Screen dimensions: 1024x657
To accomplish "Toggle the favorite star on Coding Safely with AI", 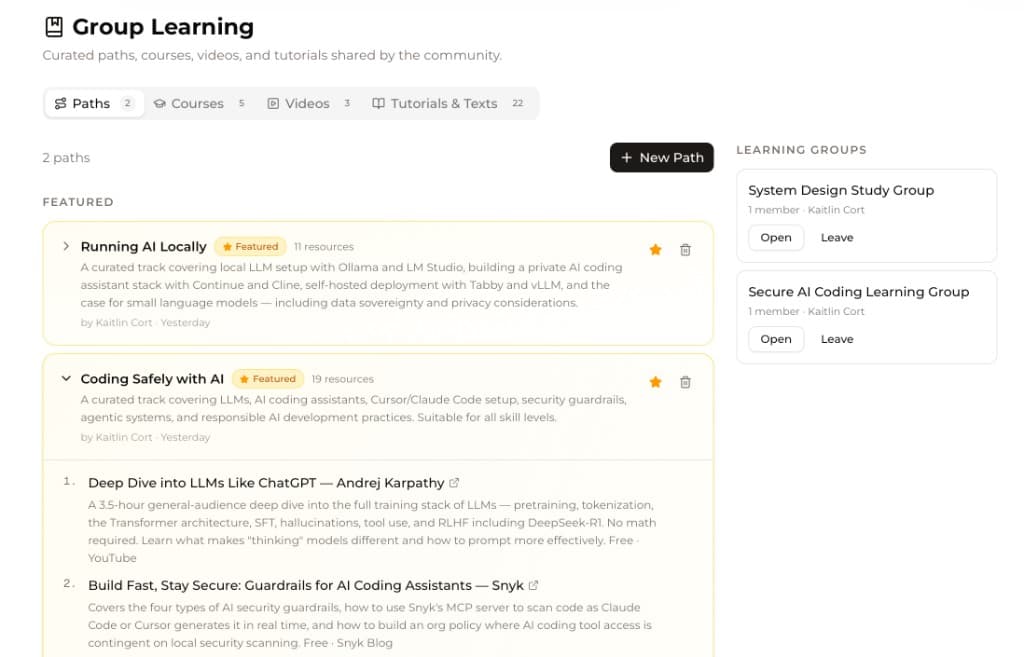I will coord(655,381).
